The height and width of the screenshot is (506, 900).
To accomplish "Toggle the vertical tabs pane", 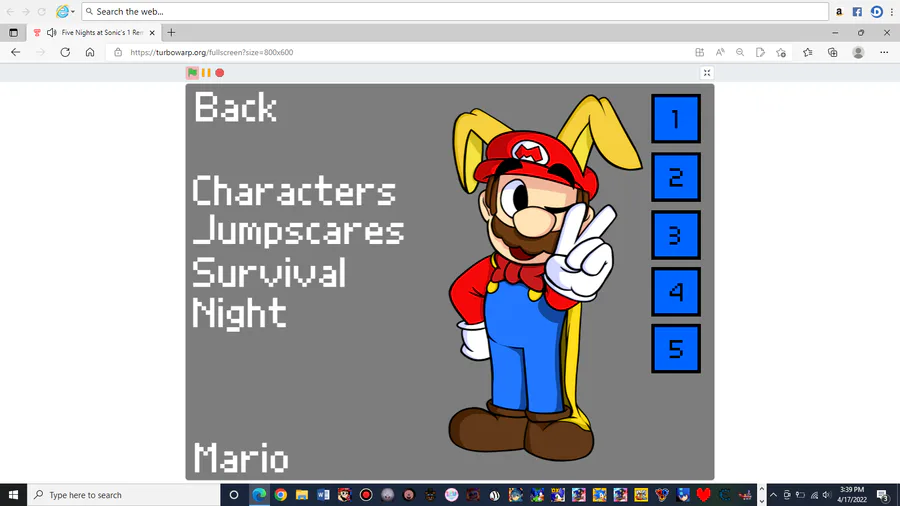I will pos(13,33).
